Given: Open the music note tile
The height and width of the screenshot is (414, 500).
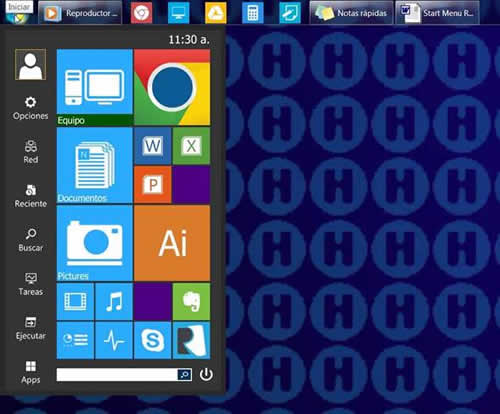Looking at the screenshot, I should (114, 301).
